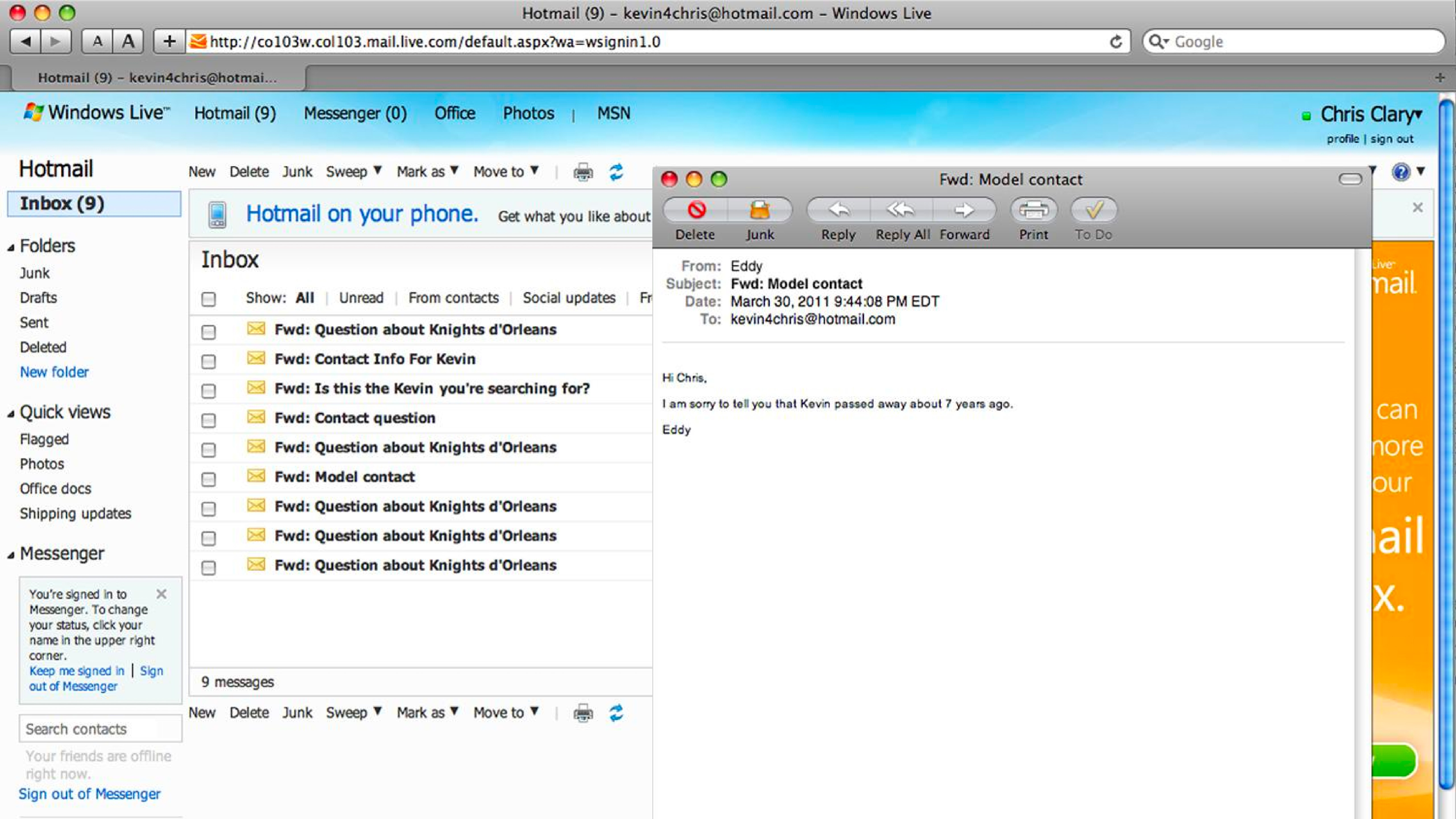Check the Fwd: Model contact email
Image resolution: width=1456 pixels, height=819 pixels.
(208, 479)
